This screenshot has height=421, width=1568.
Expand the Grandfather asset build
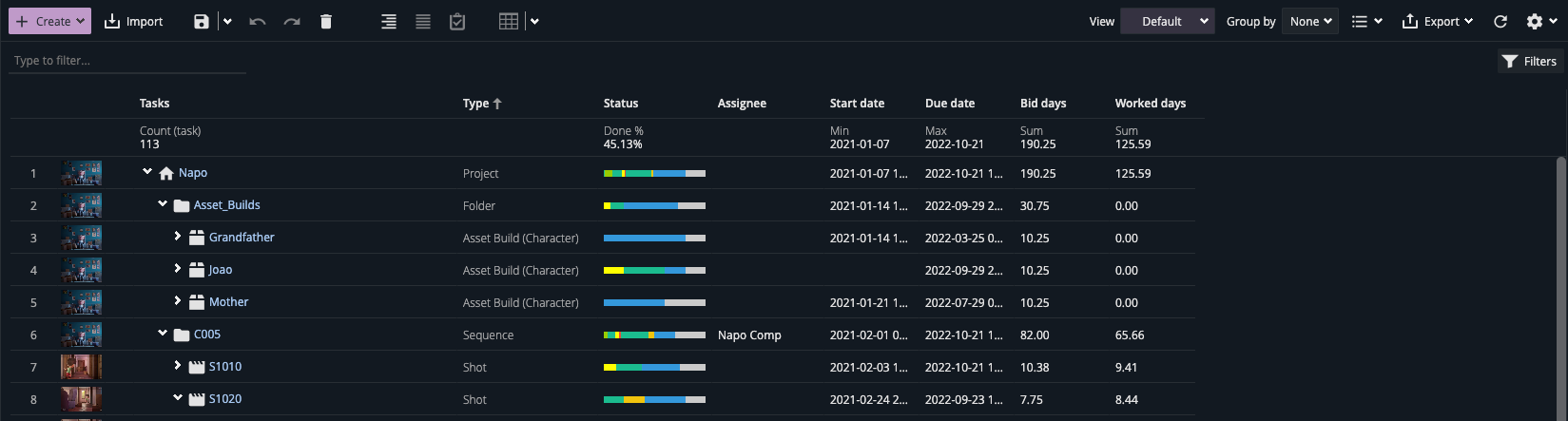pos(178,237)
